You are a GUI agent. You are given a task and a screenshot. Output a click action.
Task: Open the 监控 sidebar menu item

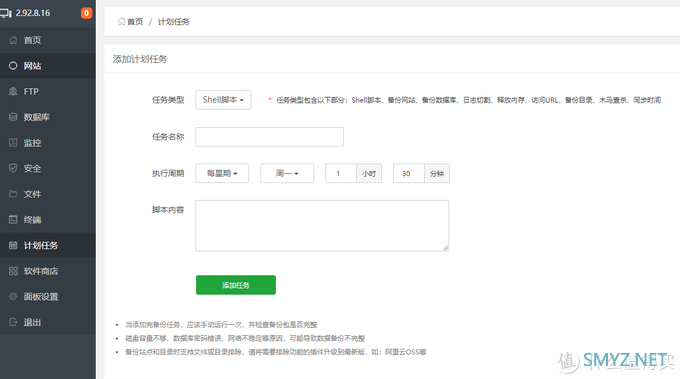point(48,143)
